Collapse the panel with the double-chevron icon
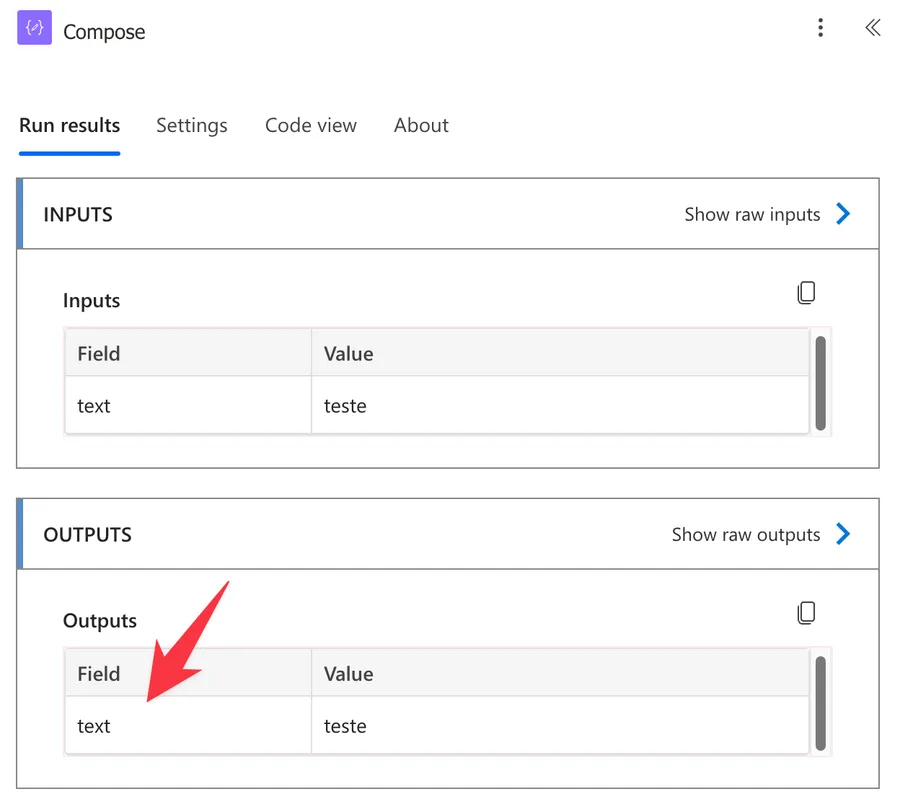 [872, 28]
